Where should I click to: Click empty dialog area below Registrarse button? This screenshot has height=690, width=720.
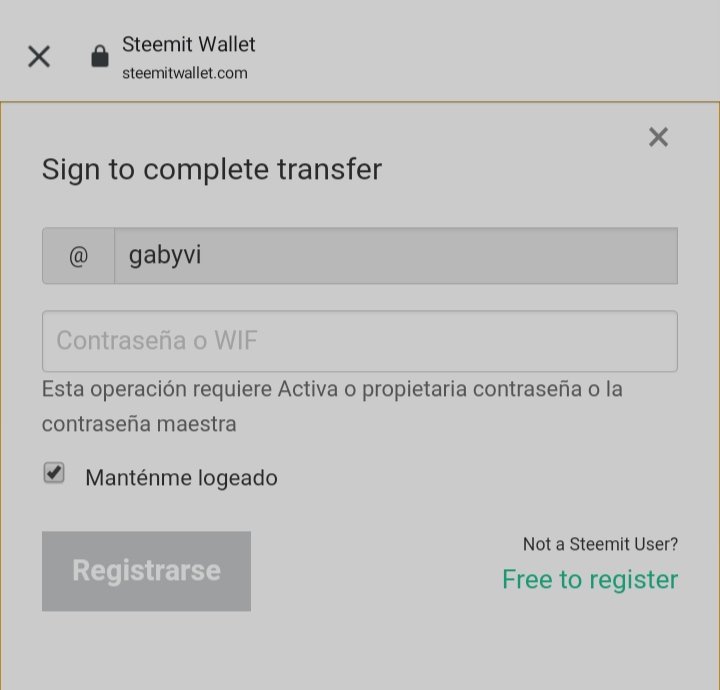(147, 652)
